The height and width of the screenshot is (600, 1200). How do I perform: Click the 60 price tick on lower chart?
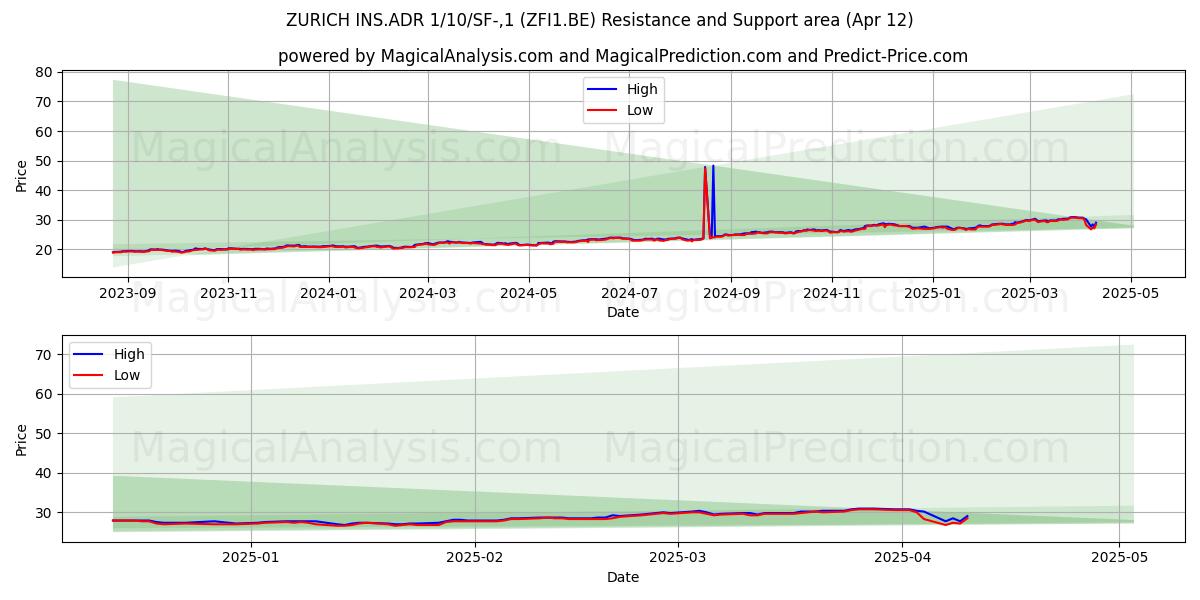[x=44, y=394]
